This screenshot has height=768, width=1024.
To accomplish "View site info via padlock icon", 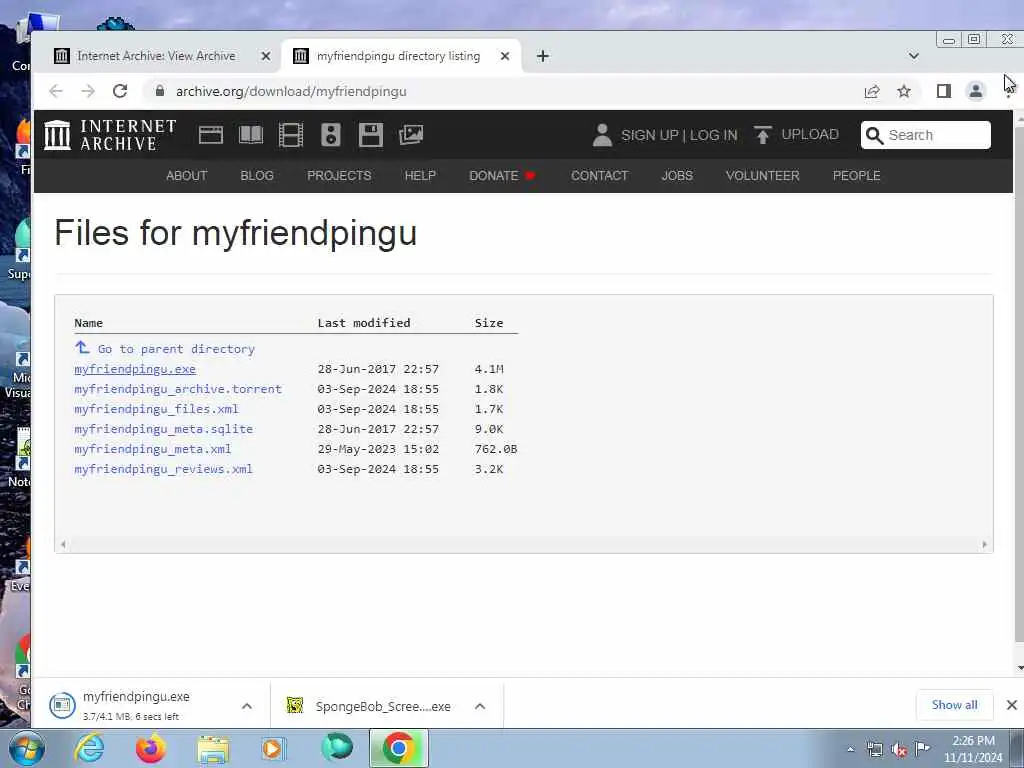I will 159,91.
